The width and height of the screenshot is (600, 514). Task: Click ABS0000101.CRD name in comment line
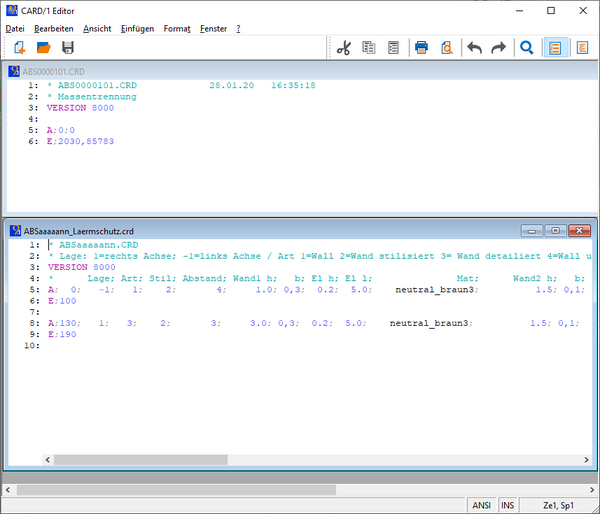tap(97, 85)
